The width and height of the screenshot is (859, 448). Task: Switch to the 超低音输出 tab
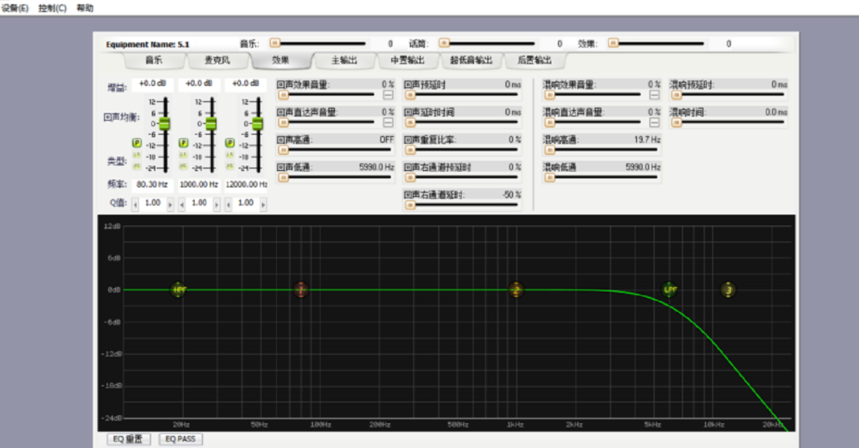pos(471,60)
